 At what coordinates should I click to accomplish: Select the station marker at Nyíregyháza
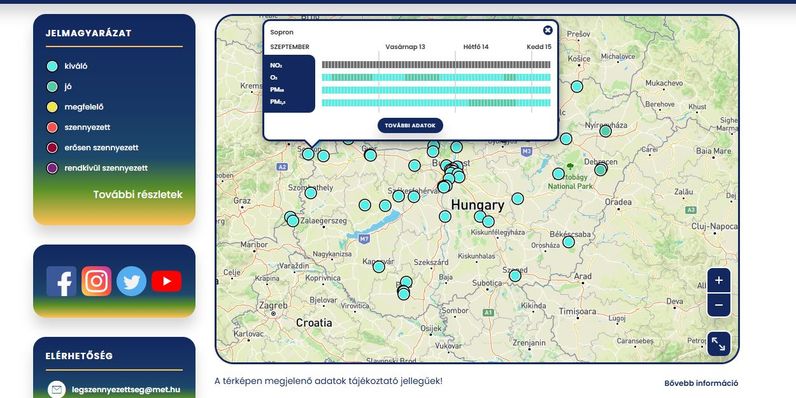pyautogui.click(x=605, y=131)
